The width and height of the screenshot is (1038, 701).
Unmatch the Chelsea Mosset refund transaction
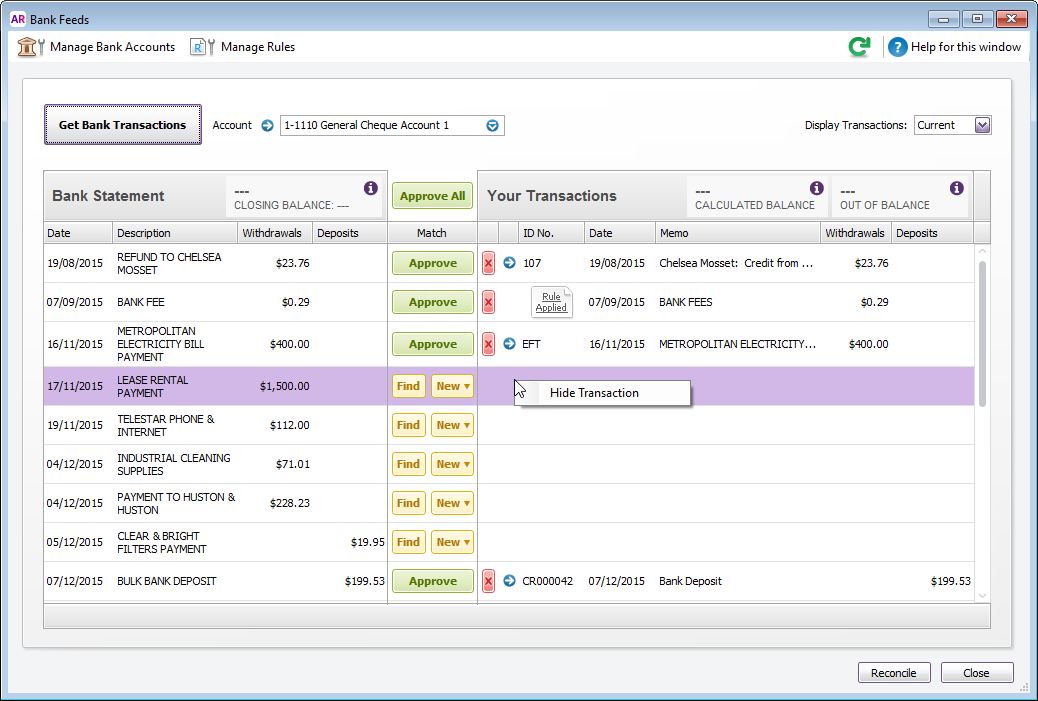point(488,263)
